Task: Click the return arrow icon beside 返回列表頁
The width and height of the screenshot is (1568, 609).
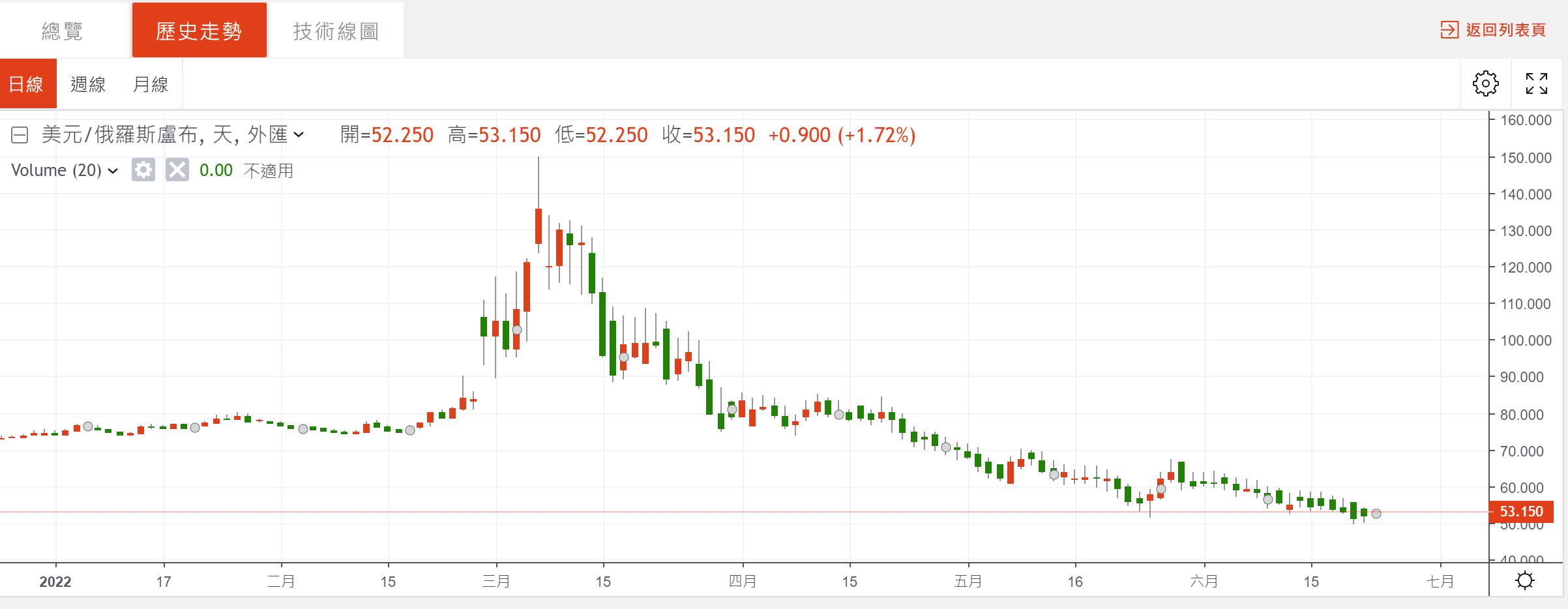Action: click(x=1449, y=30)
